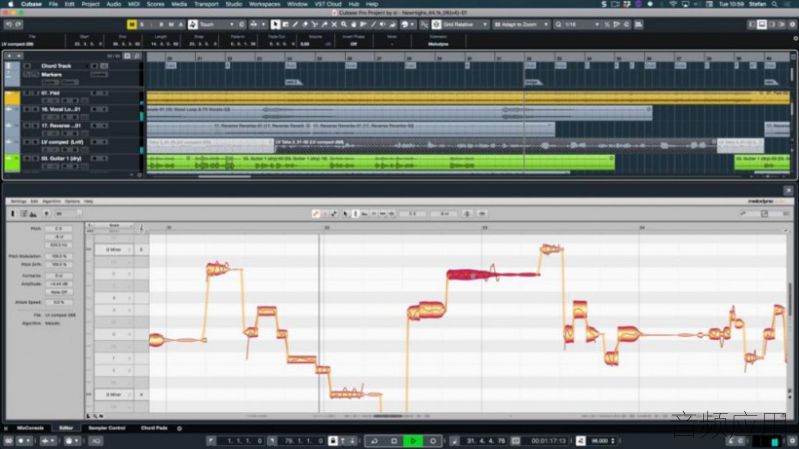799x449 pixels.
Task: Select the Zoom magnifier tool
Action: coord(344,24)
